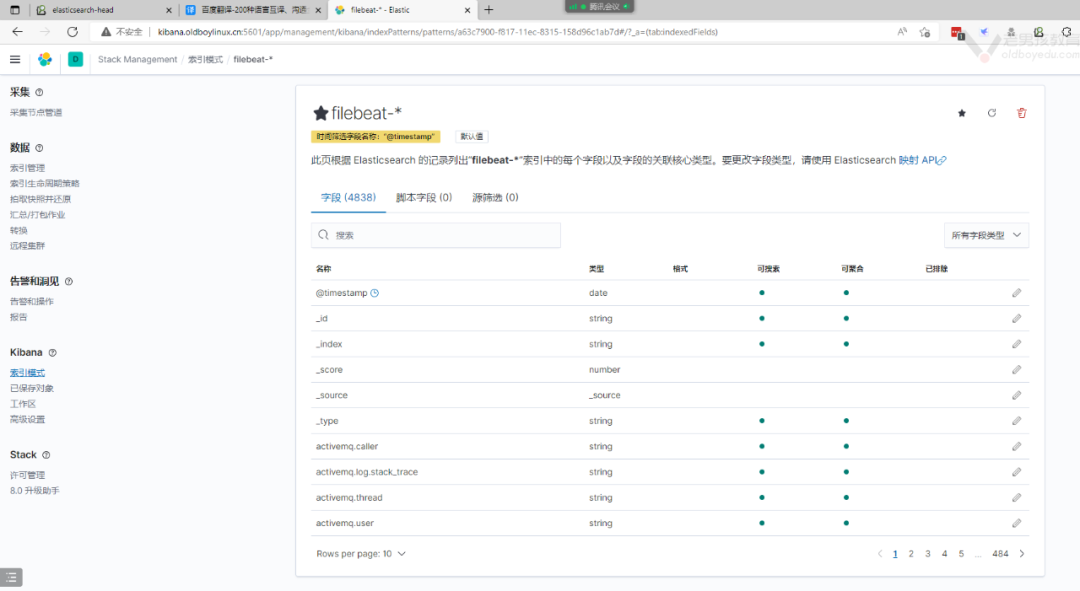
Task: Open 索引管理 in the sidebar
Action: pos(28,168)
